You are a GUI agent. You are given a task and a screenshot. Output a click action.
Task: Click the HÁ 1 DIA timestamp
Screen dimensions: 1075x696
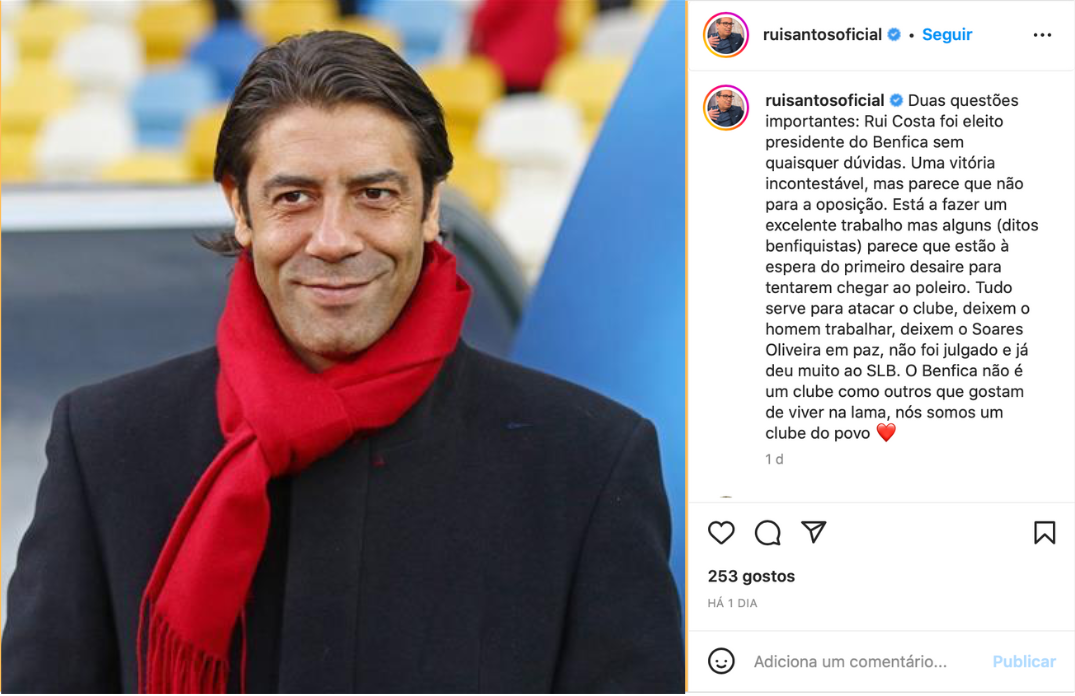pos(732,603)
